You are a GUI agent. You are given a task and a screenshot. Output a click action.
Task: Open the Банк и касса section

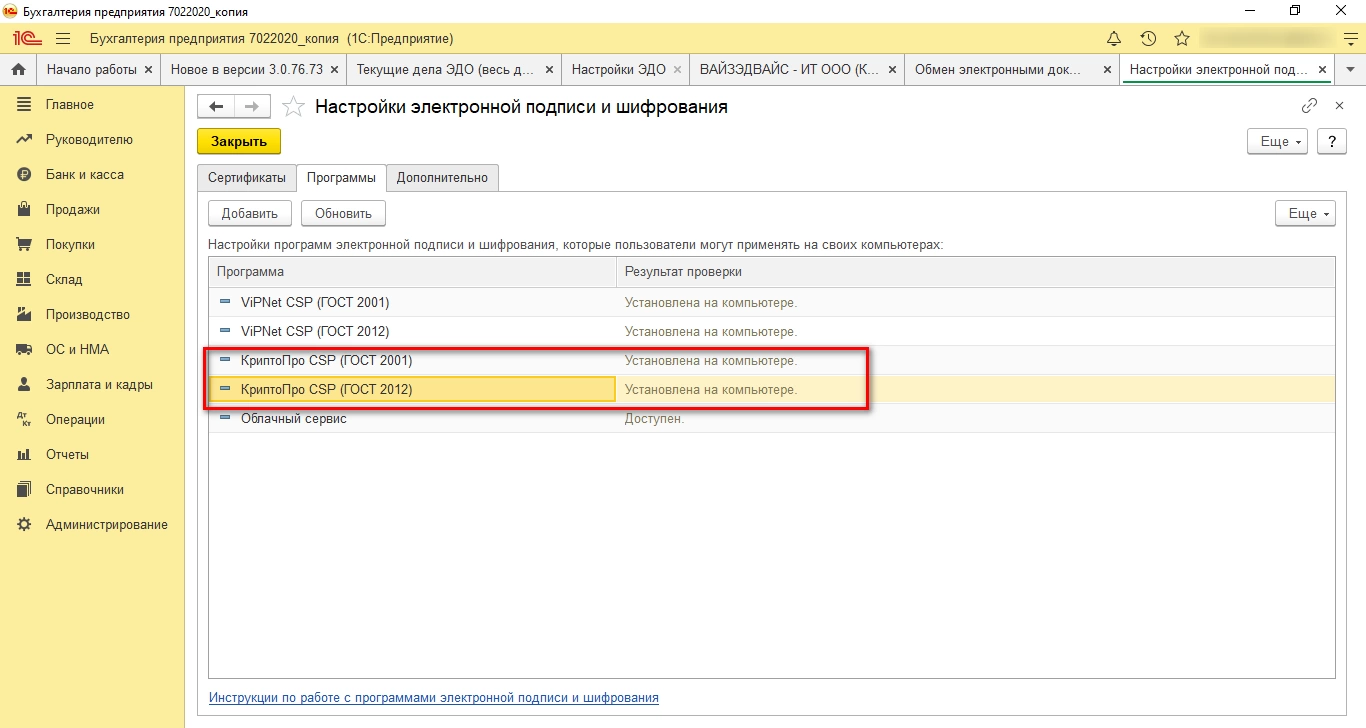pos(85,175)
